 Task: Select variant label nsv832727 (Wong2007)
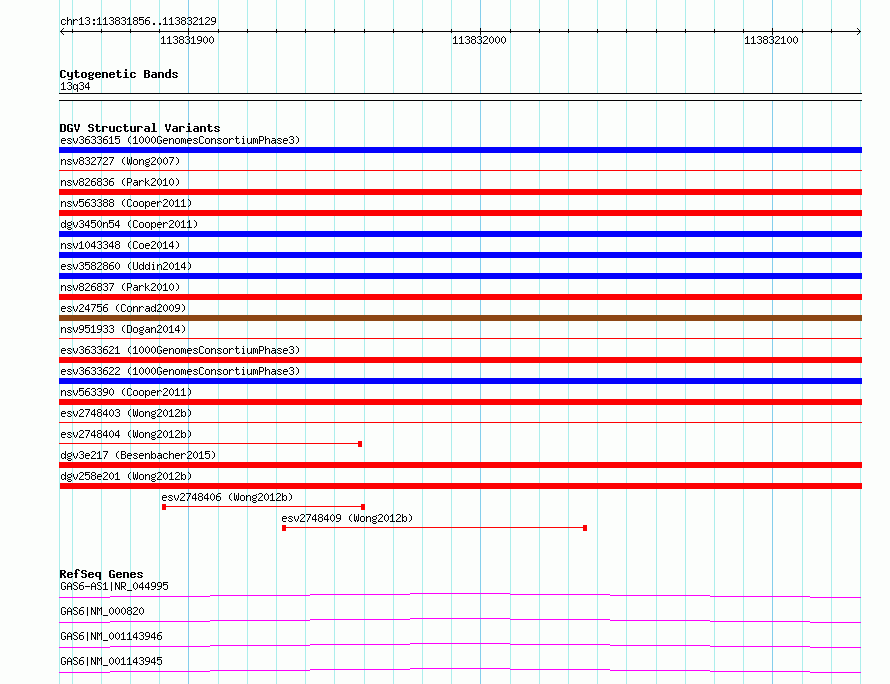pos(120,161)
